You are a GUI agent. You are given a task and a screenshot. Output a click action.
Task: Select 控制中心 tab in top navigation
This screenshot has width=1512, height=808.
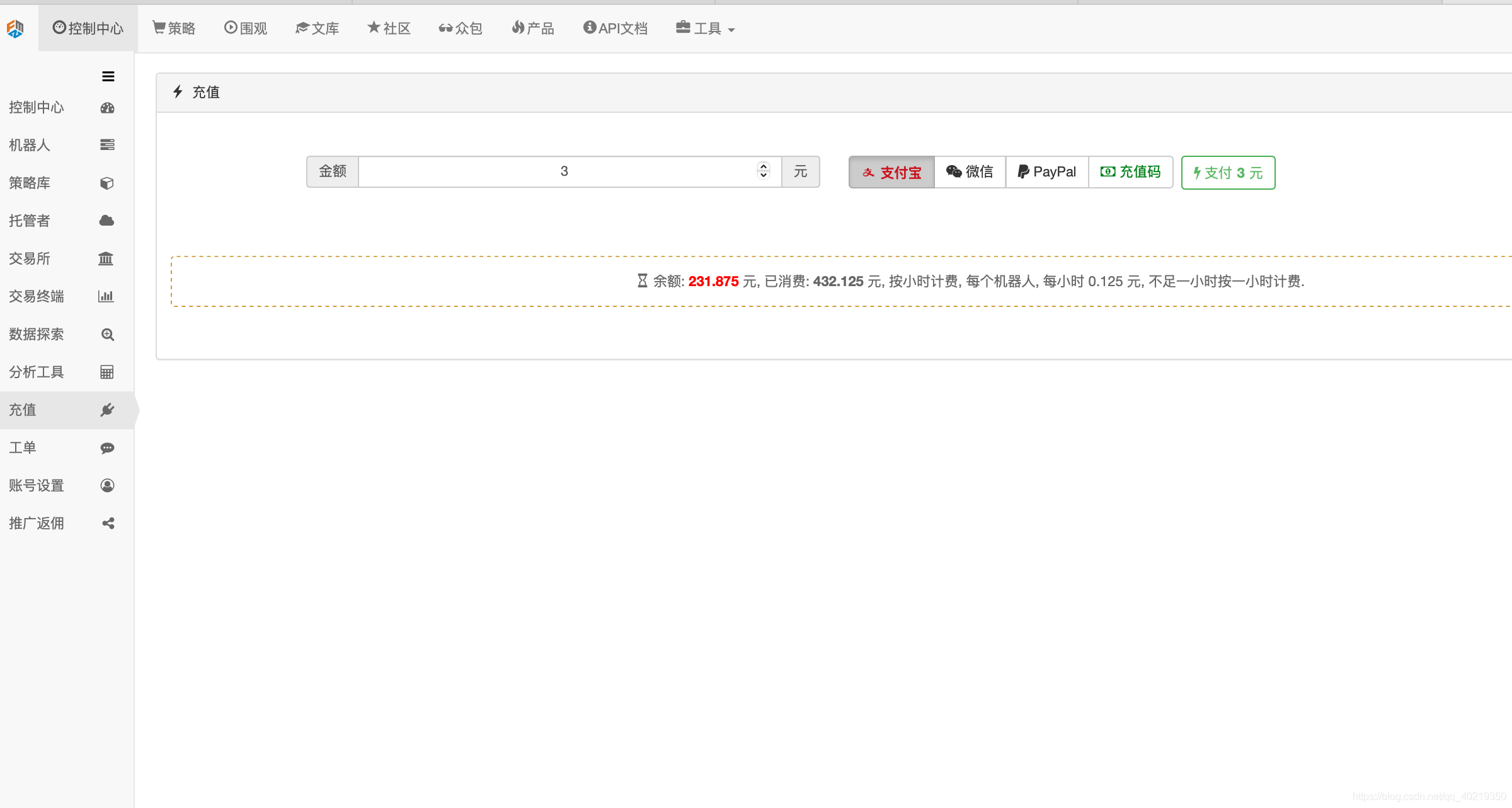(88, 28)
